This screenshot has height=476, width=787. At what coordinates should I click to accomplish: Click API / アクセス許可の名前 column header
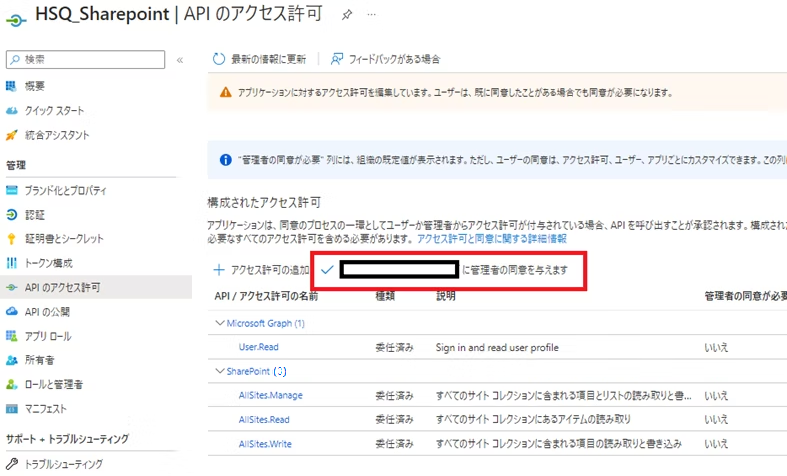point(266,296)
